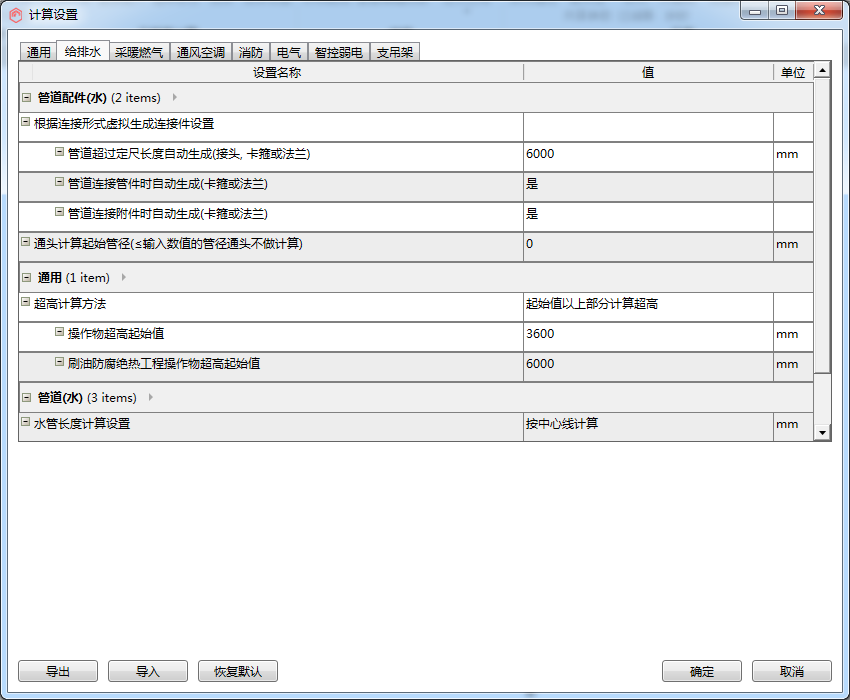Screen dimensions: 850x700
Task: Collapse the 超高计算方法 row
Action: [25, 301]
